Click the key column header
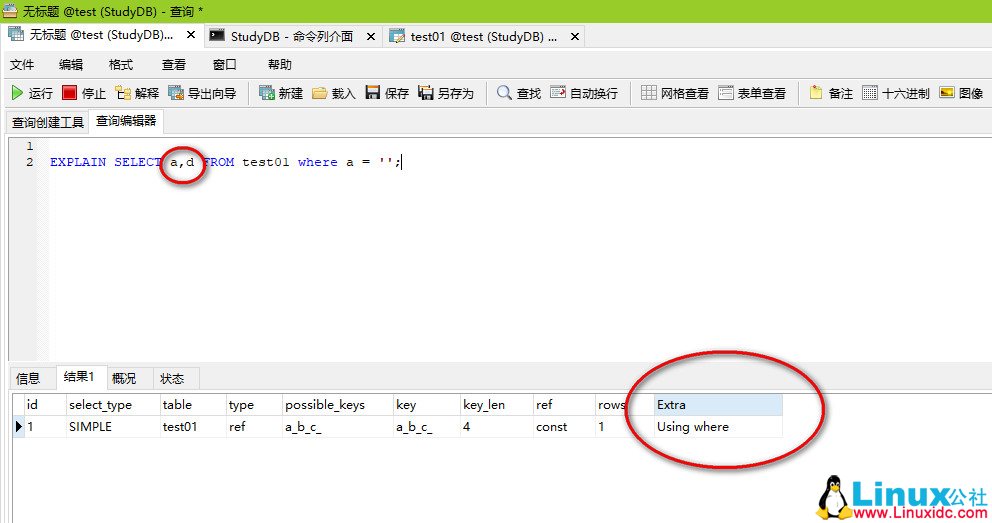 point(427,405)
